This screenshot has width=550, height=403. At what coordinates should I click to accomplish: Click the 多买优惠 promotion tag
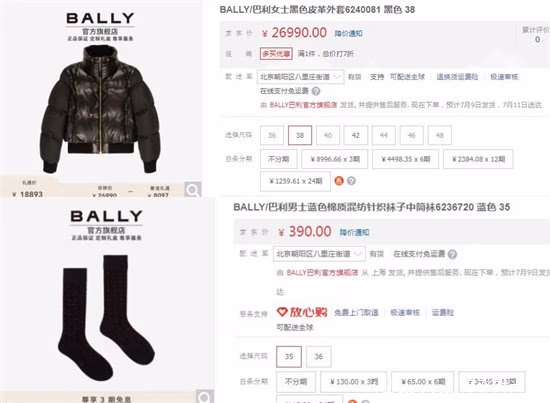276,54
